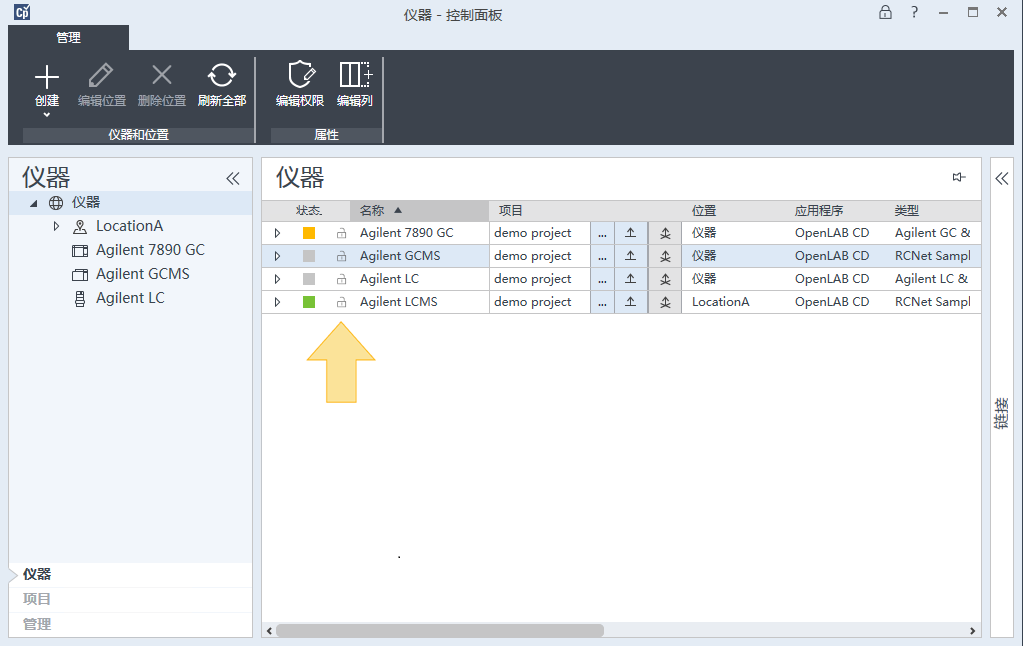This screenshot has height=646, width=1023.
Task: Click lock icon in Agilent 7890 GC row
Action: tap(341, 233)
